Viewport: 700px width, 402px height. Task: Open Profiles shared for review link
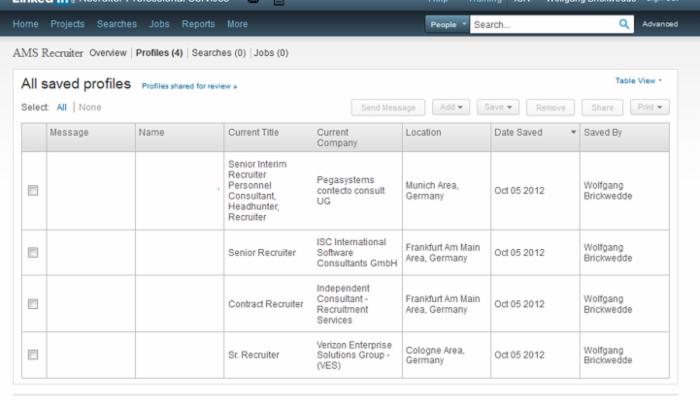coord(189,87)
